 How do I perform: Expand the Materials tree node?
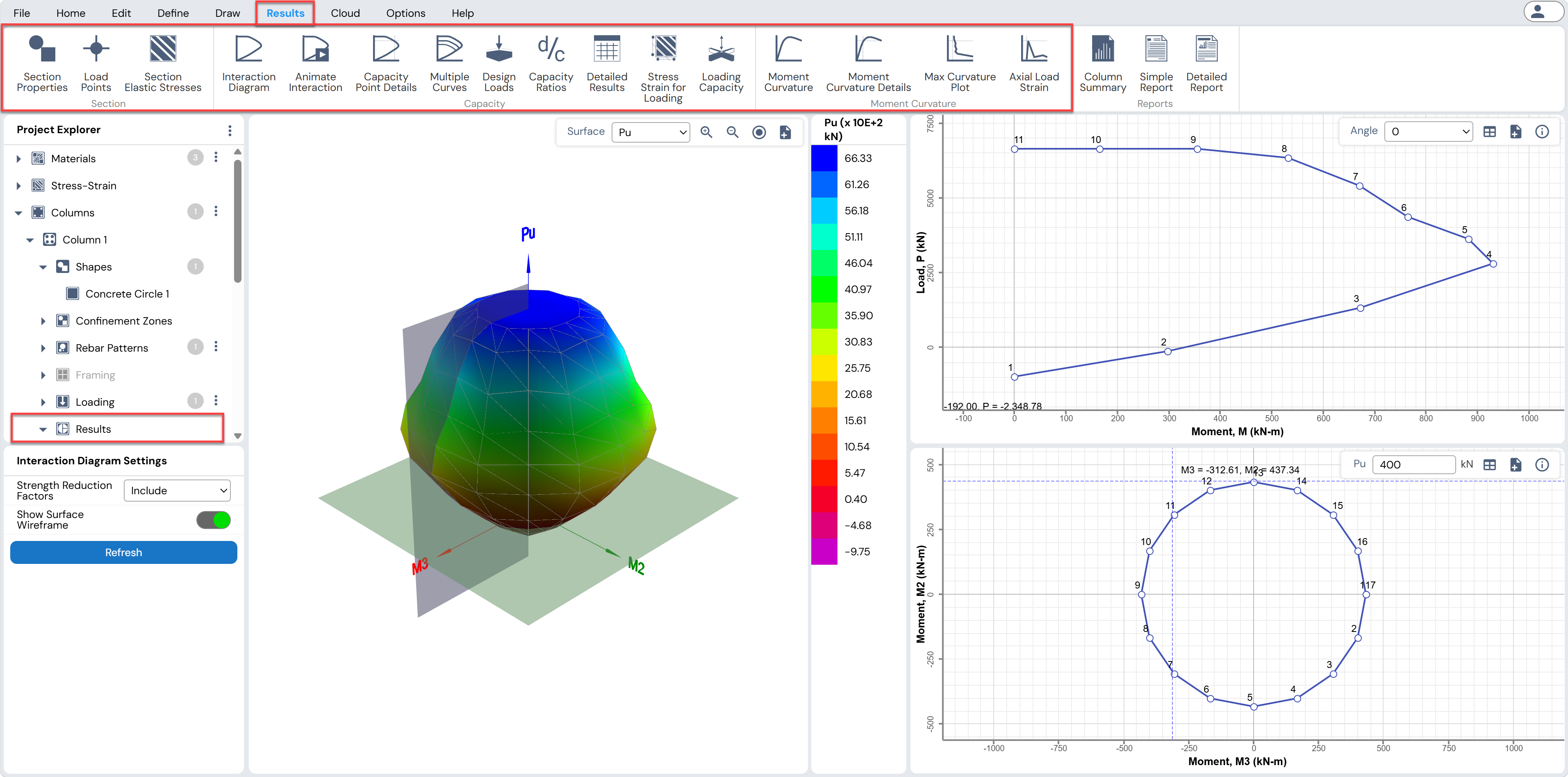point(18,159)
